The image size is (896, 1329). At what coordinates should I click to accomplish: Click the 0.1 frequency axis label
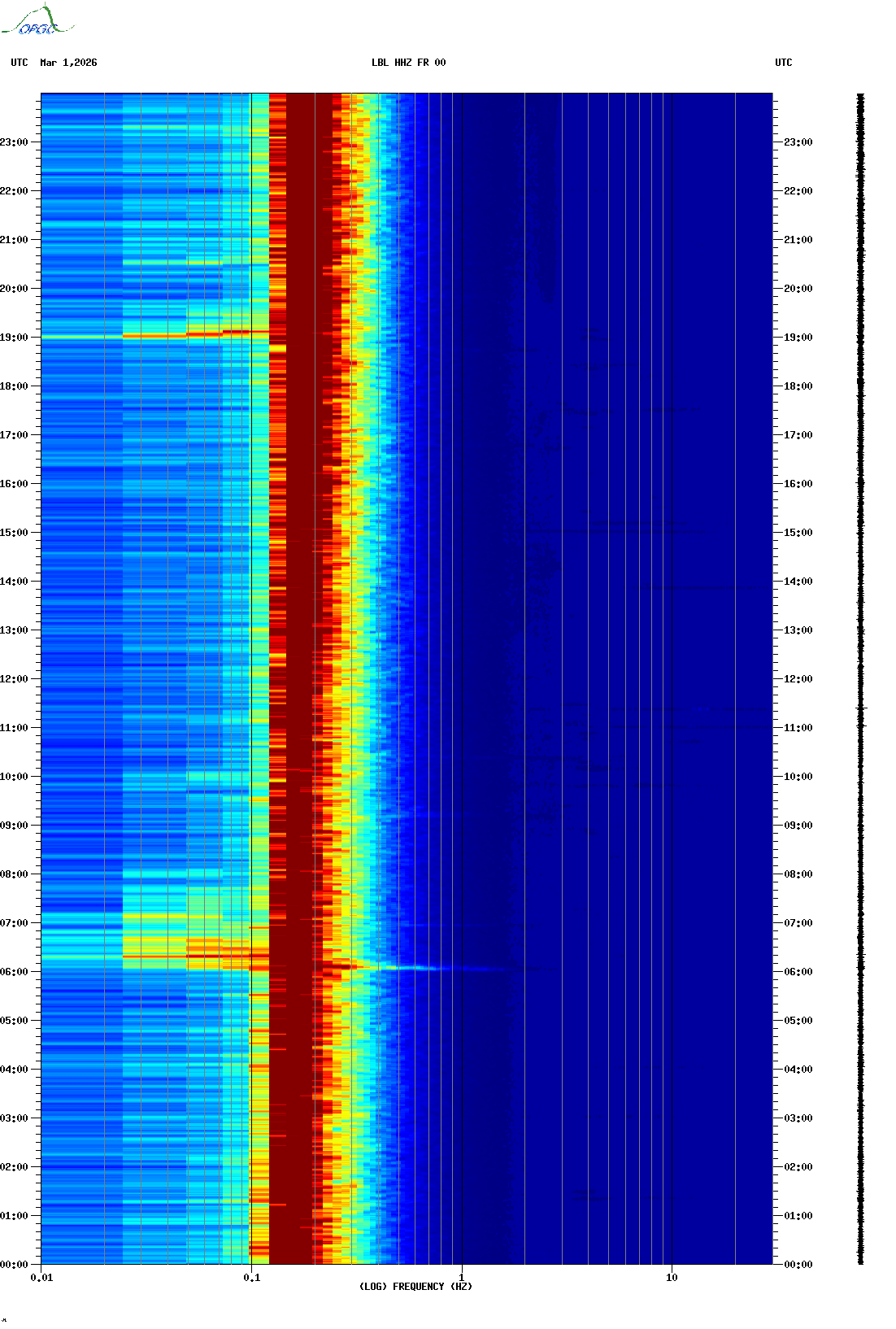point(251,1278)
